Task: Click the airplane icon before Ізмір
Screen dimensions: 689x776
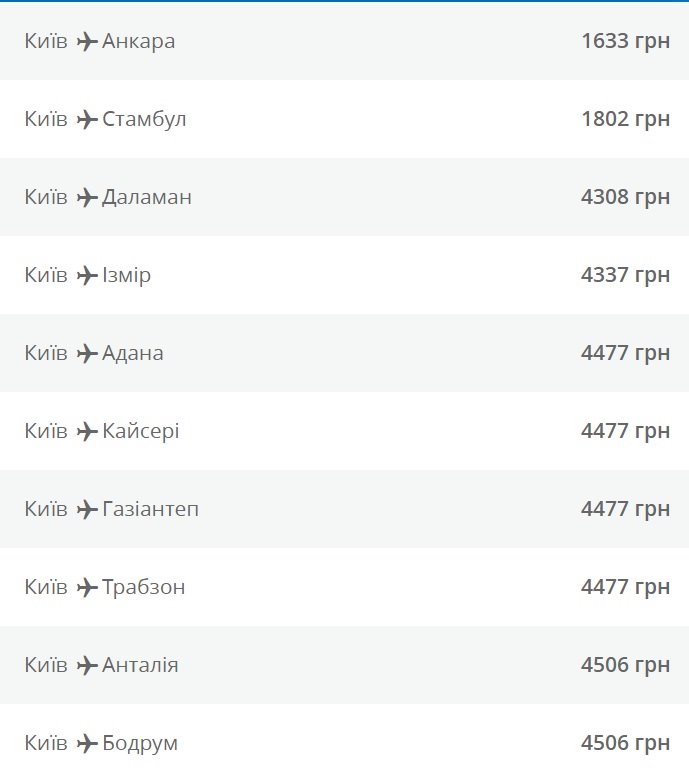Action: pyautogui.click(x=87, y=276)
